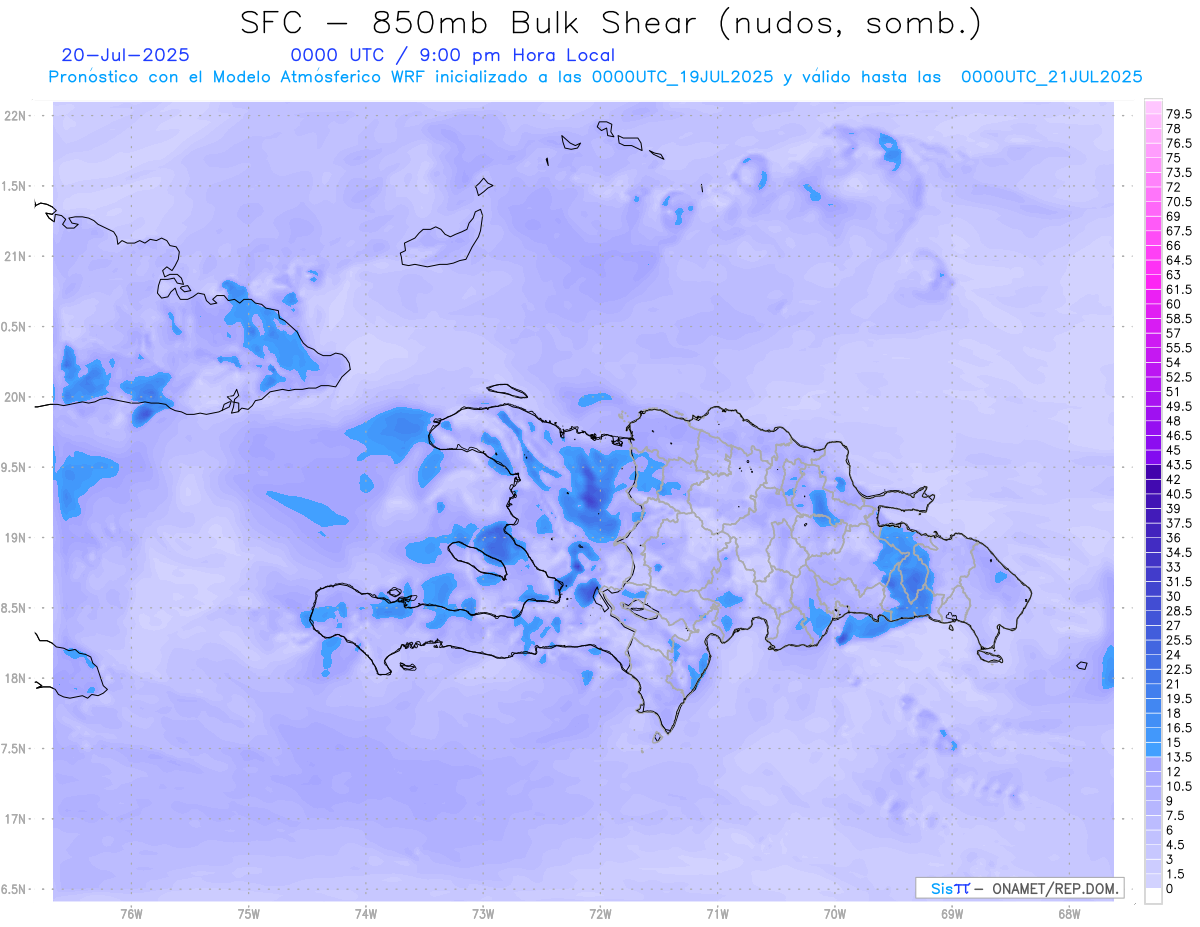Click the 'SisTT – ONAMET/REP.DOM.' credit label
The image size is (1200, 927).
[x=1020, y=888]
